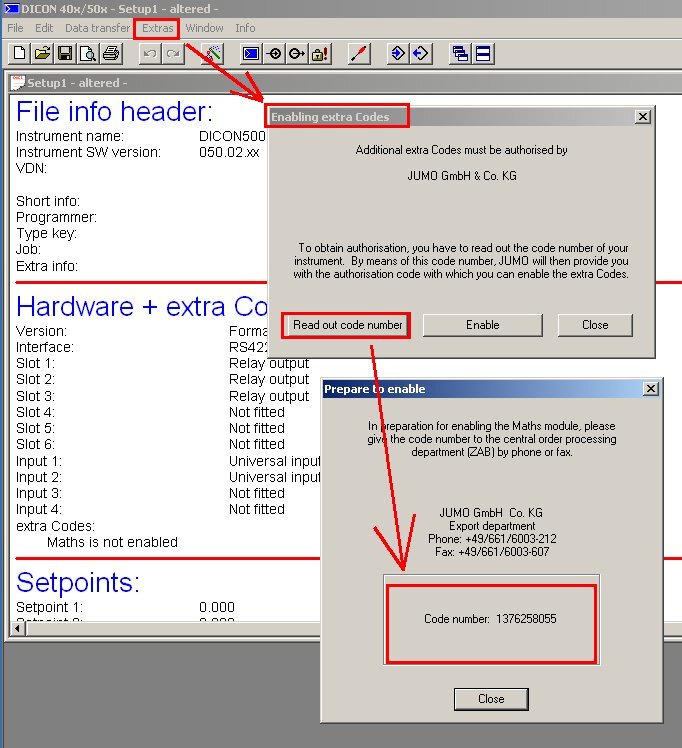Click the Cascade windows toolbar icon
This screenshot has height=748, width=682.
460,53
